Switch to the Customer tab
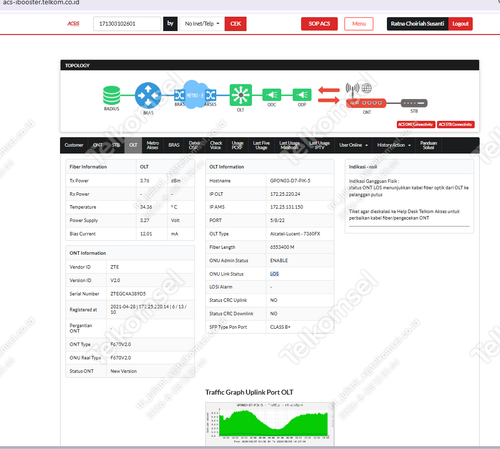 74,145
